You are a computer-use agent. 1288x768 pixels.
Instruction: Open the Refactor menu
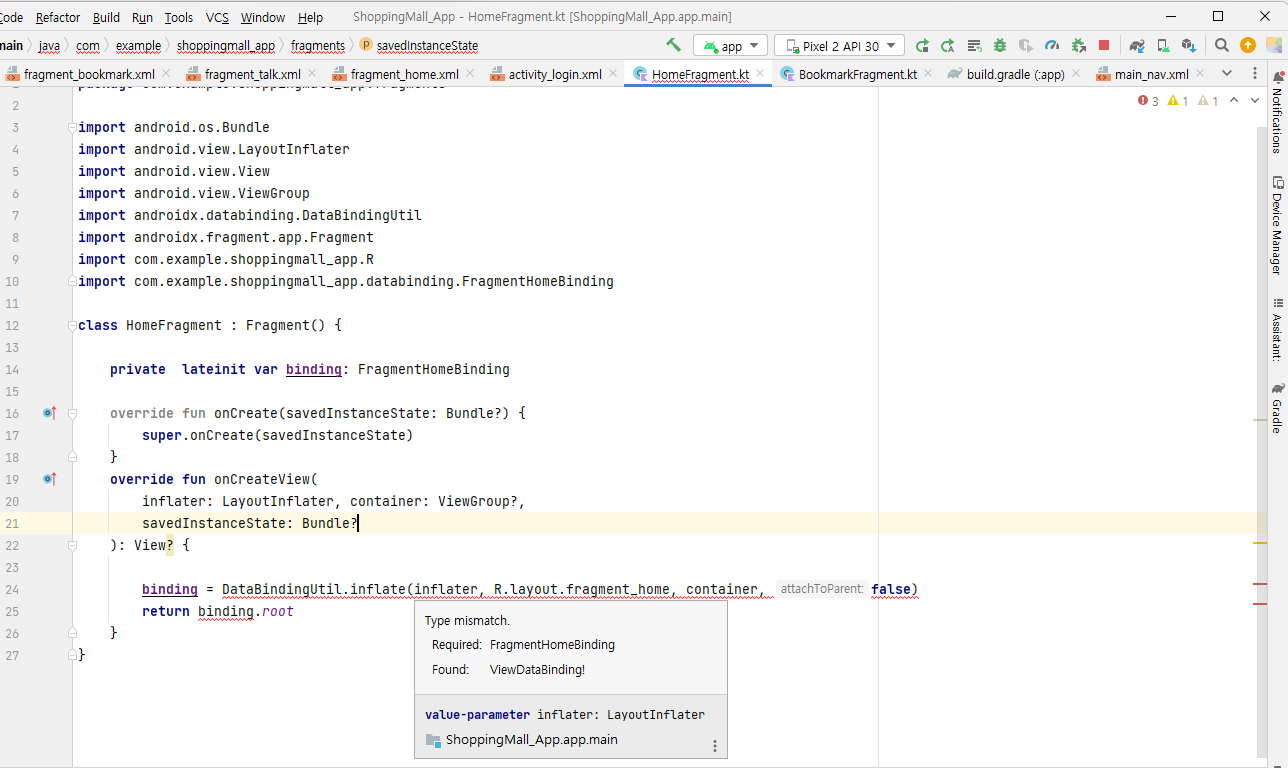point(58,17)
